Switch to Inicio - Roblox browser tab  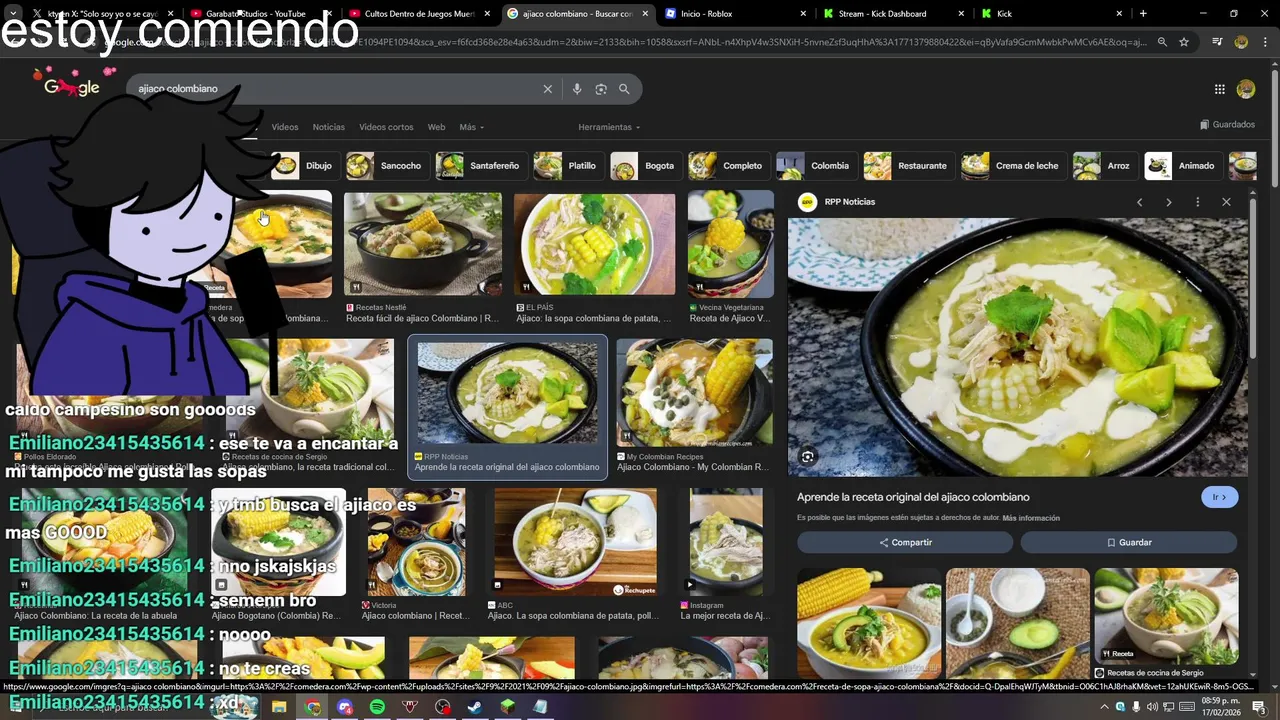pyautogui.click(x=736, y=13)
